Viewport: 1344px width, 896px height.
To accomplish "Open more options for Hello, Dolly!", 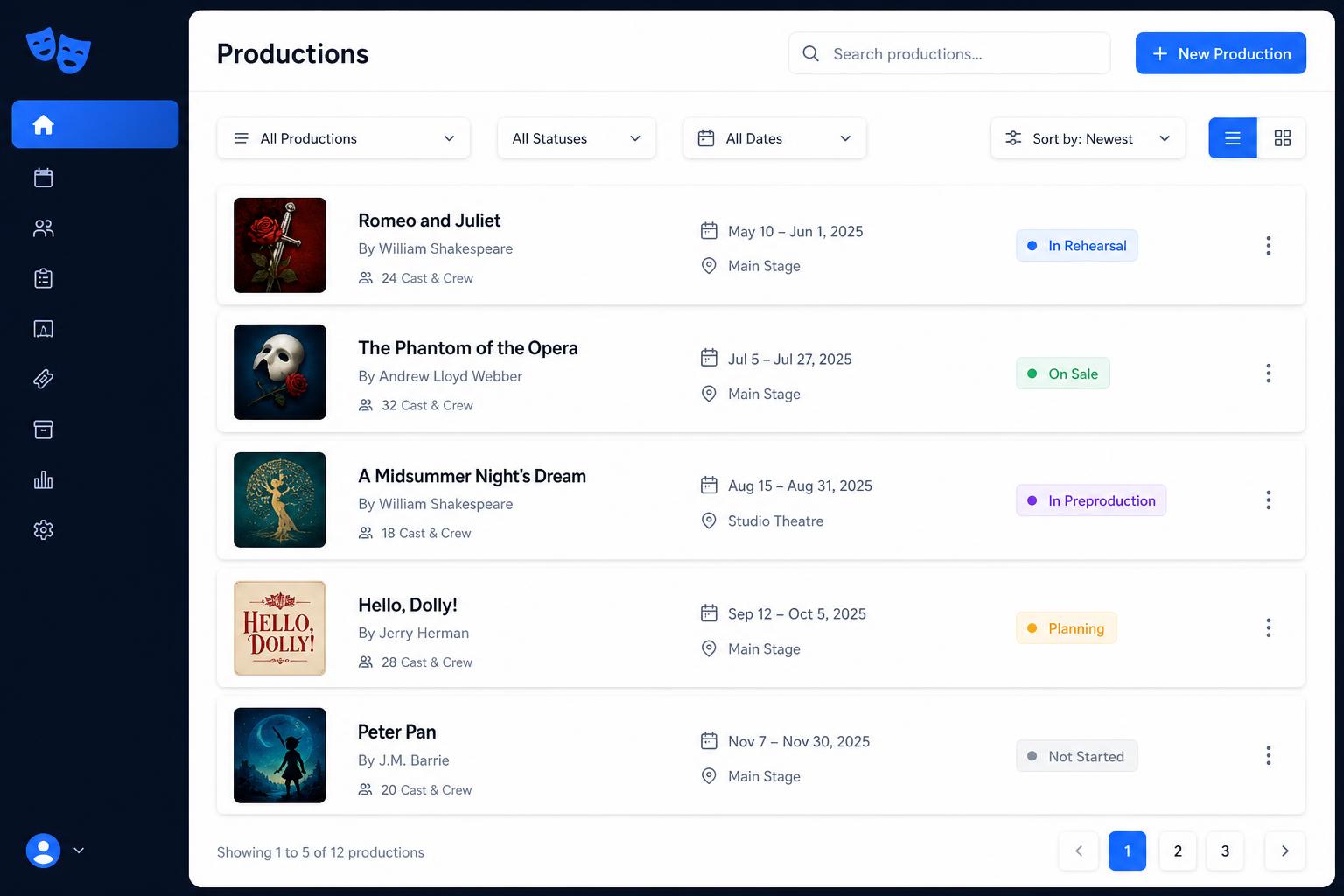I will 1268,628.
